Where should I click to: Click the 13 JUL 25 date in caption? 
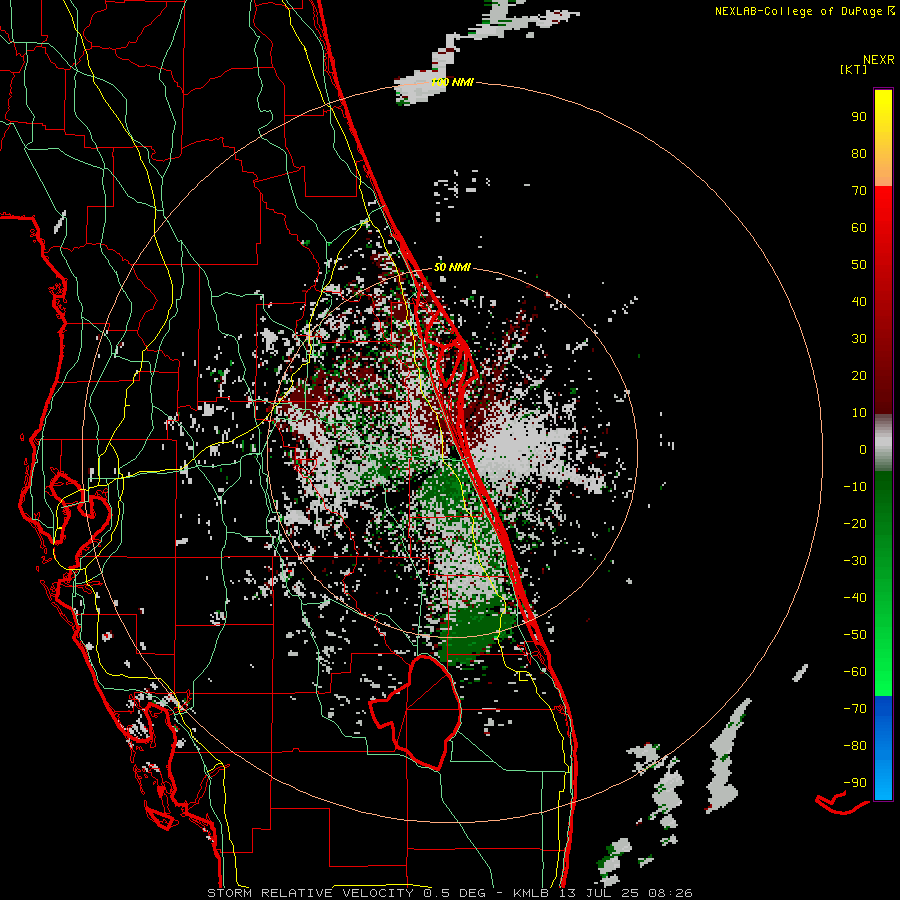coord(598,893)
